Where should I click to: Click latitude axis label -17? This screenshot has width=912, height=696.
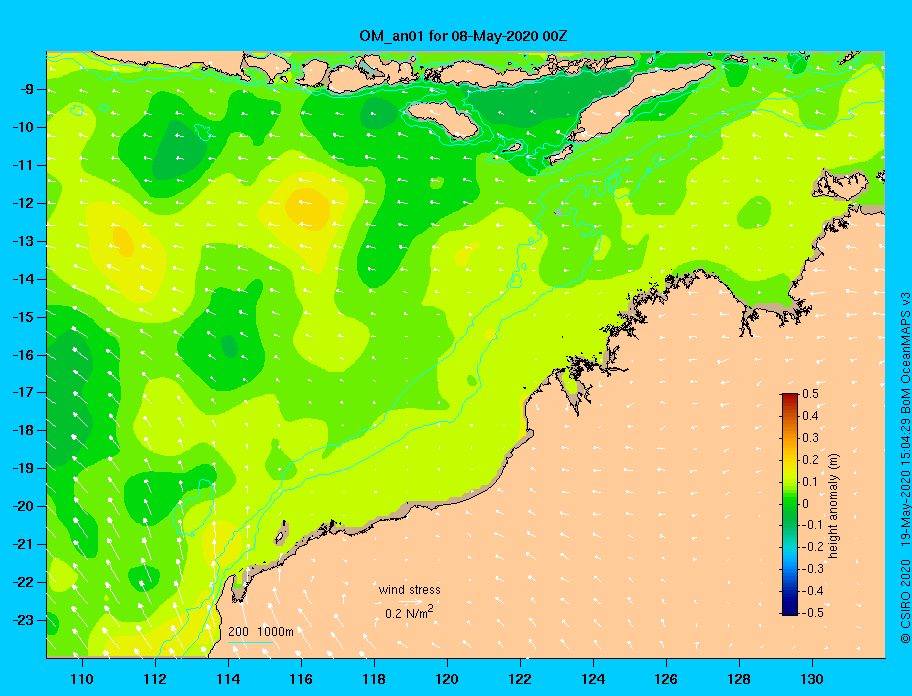pyautogui.click(x=23, y=392)
